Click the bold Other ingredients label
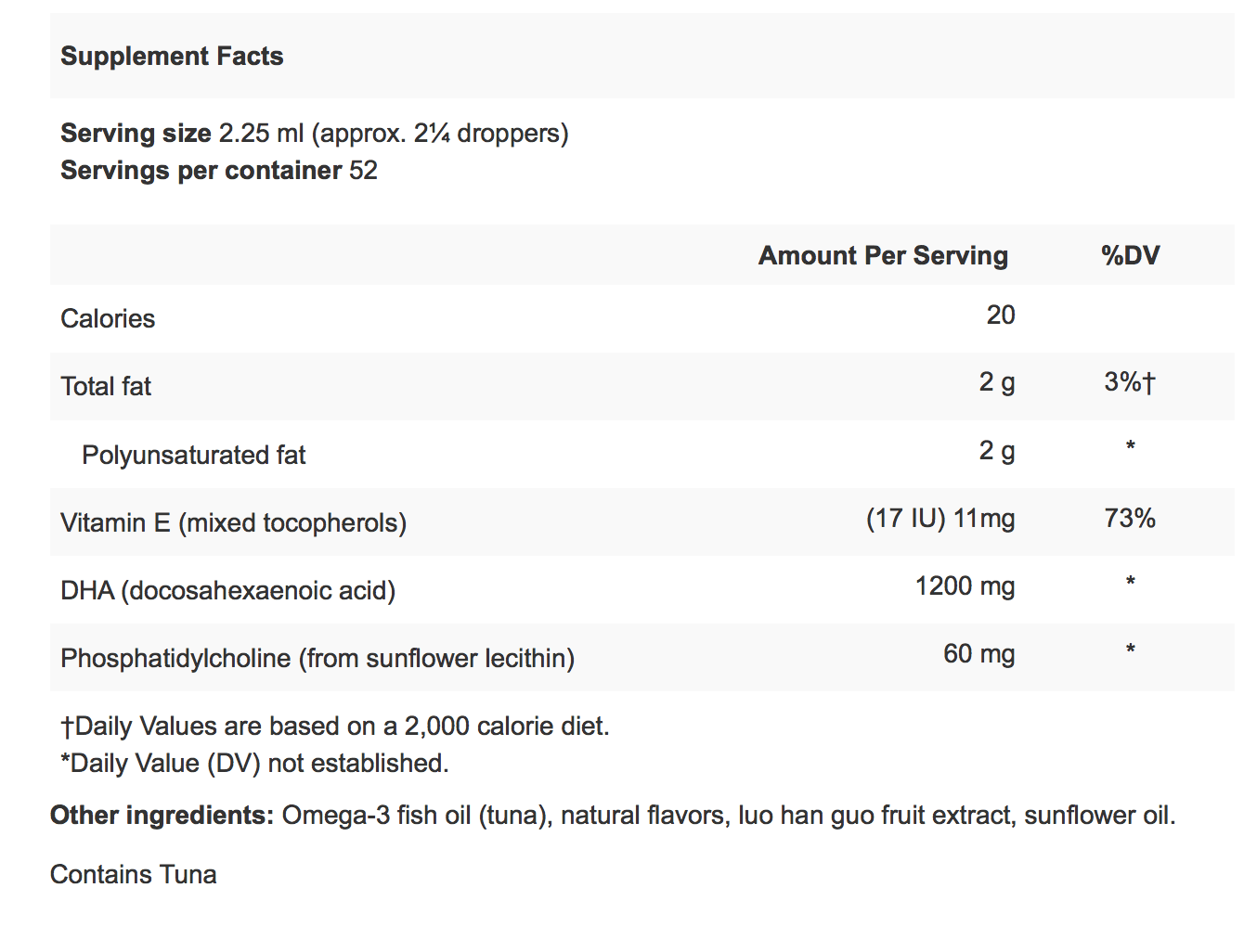This screenshot has height=952, width=1244. (x=162, y=816)
